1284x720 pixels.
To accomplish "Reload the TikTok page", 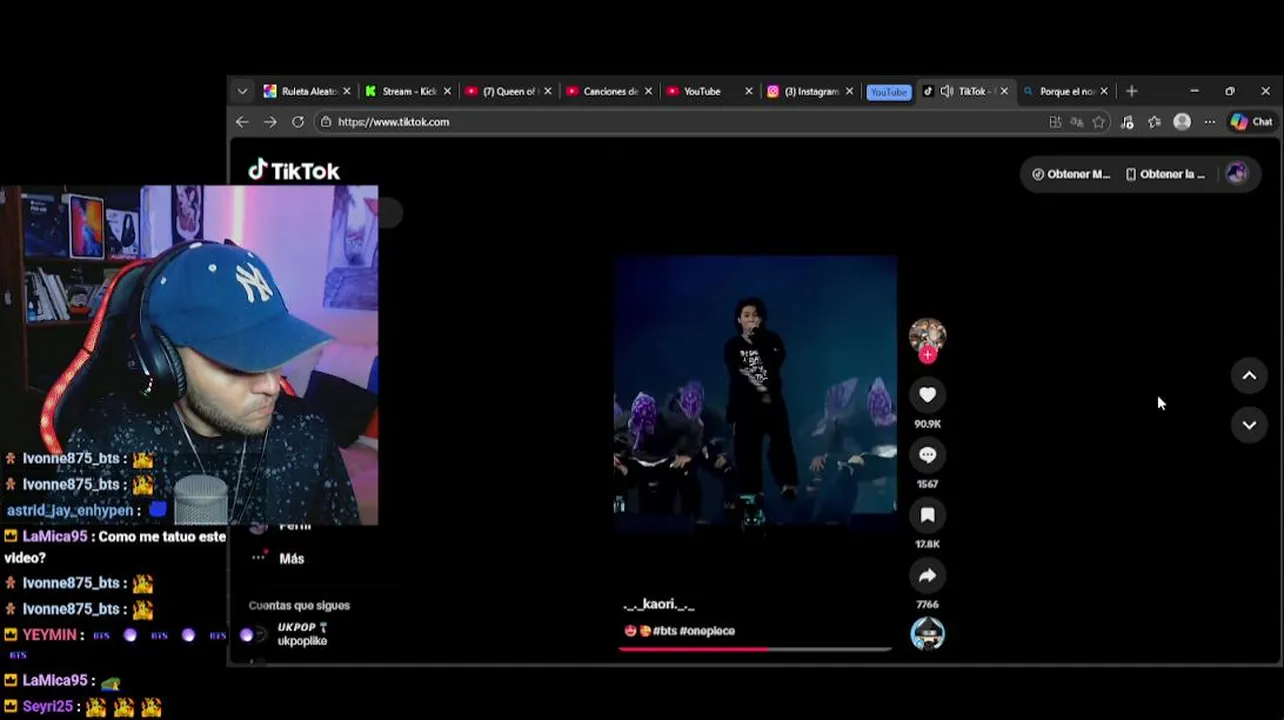I will click(x=298, y=122).
